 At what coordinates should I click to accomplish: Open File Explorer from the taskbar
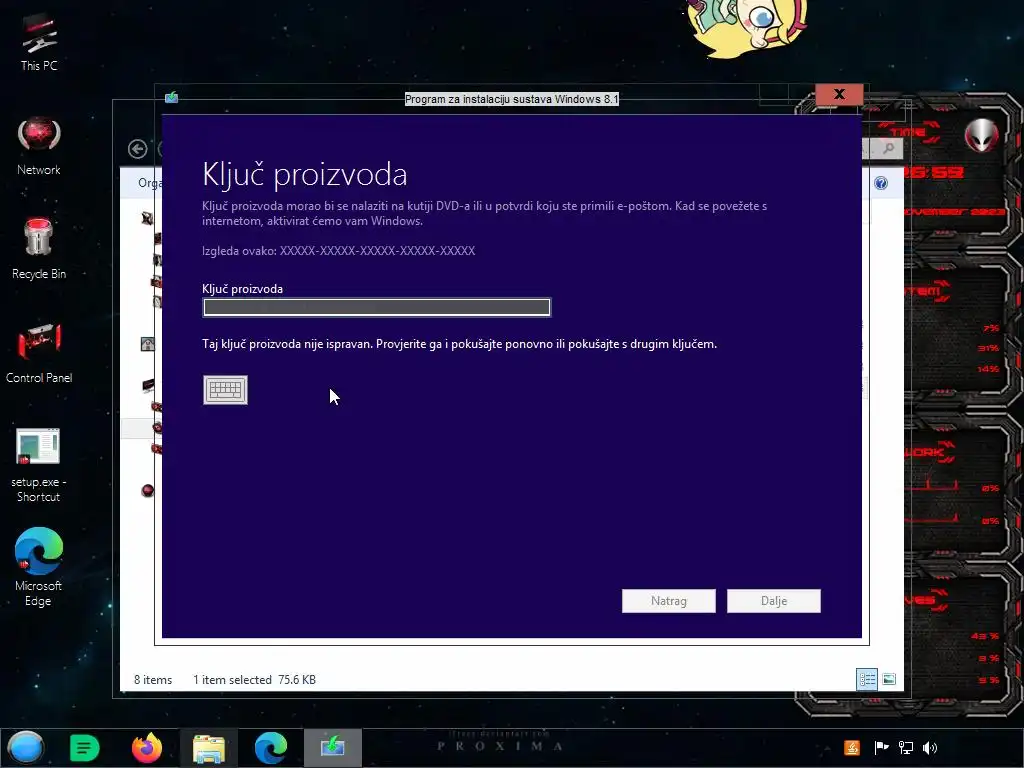pyautogui.click(x=208, y=748)
